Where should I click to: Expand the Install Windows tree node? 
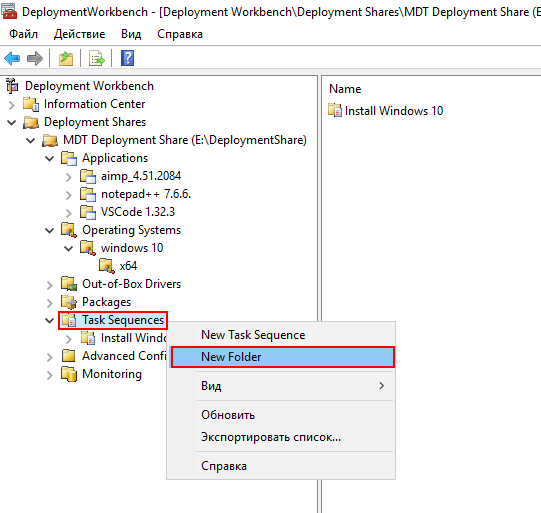[x=69, y=339]
